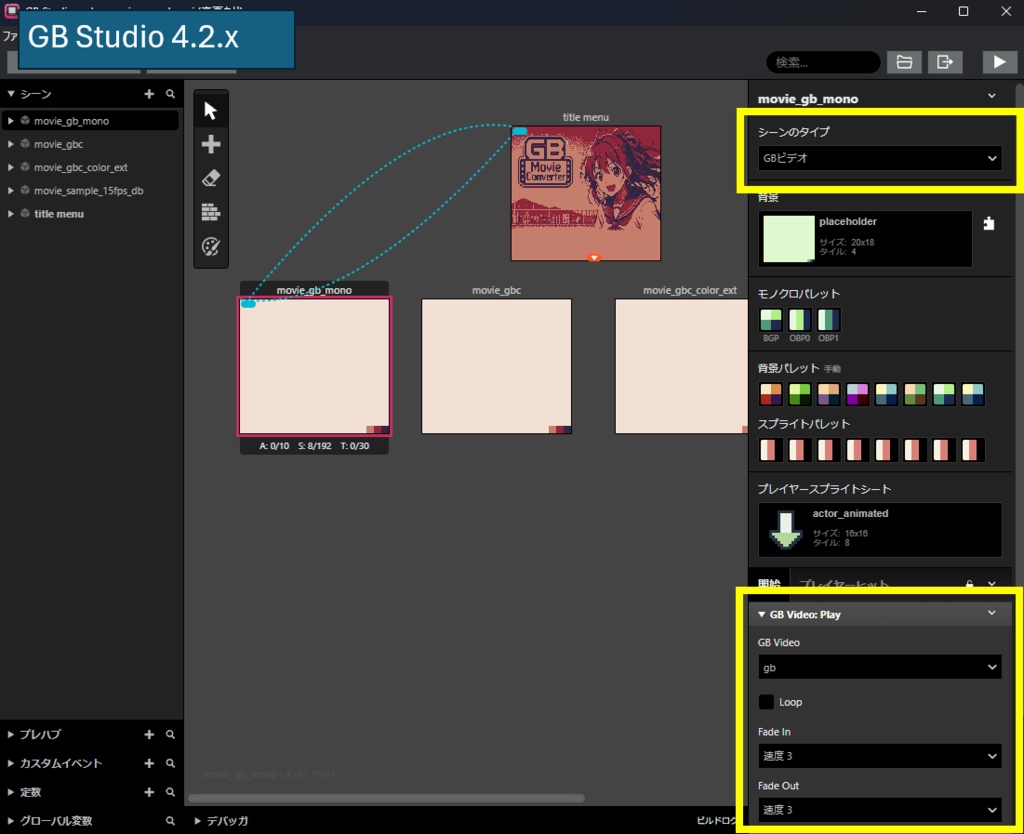
Task: Select the Add plus tool in toolbar
Action: point(210,144)
